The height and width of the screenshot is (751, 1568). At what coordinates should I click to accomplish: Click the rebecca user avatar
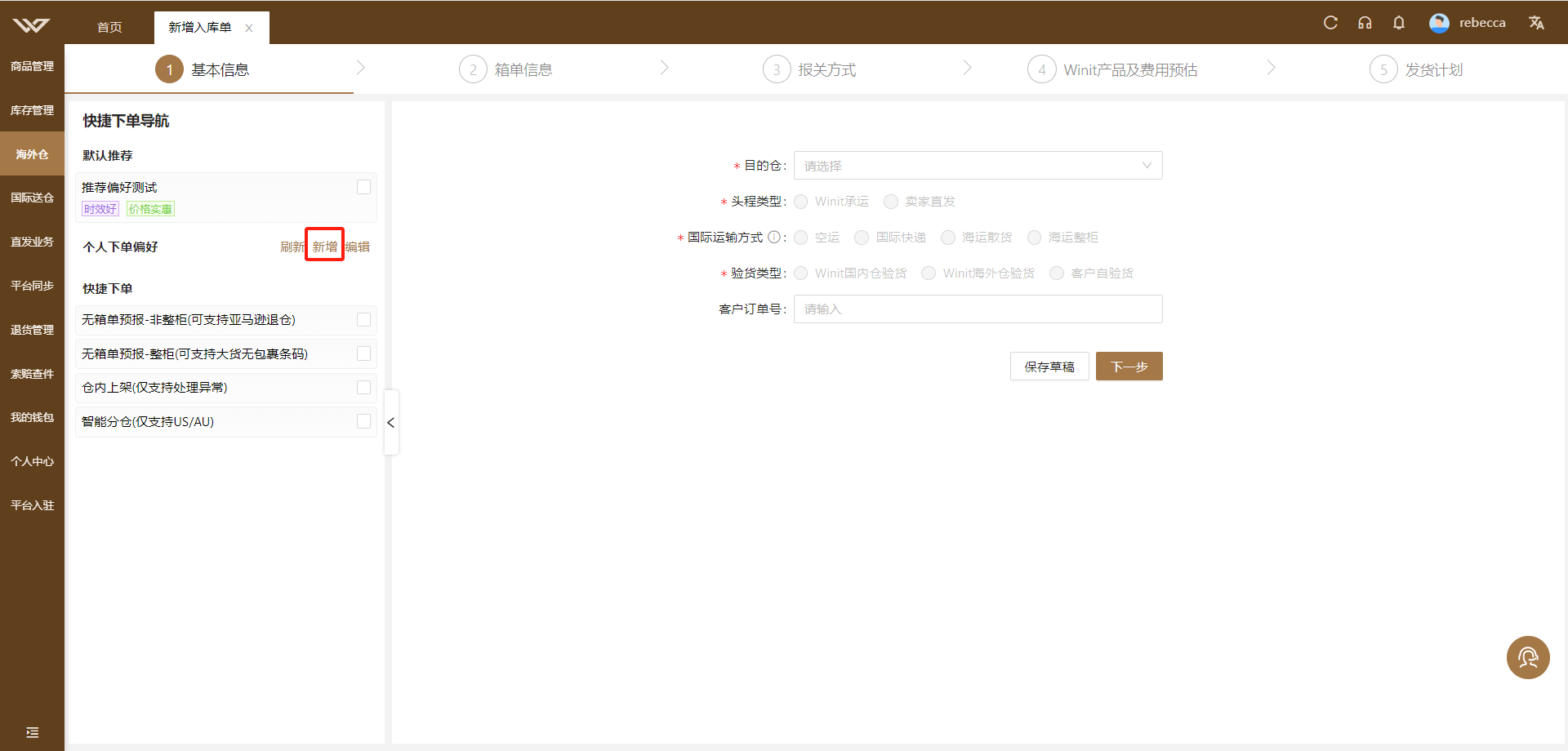(1439, 23)
